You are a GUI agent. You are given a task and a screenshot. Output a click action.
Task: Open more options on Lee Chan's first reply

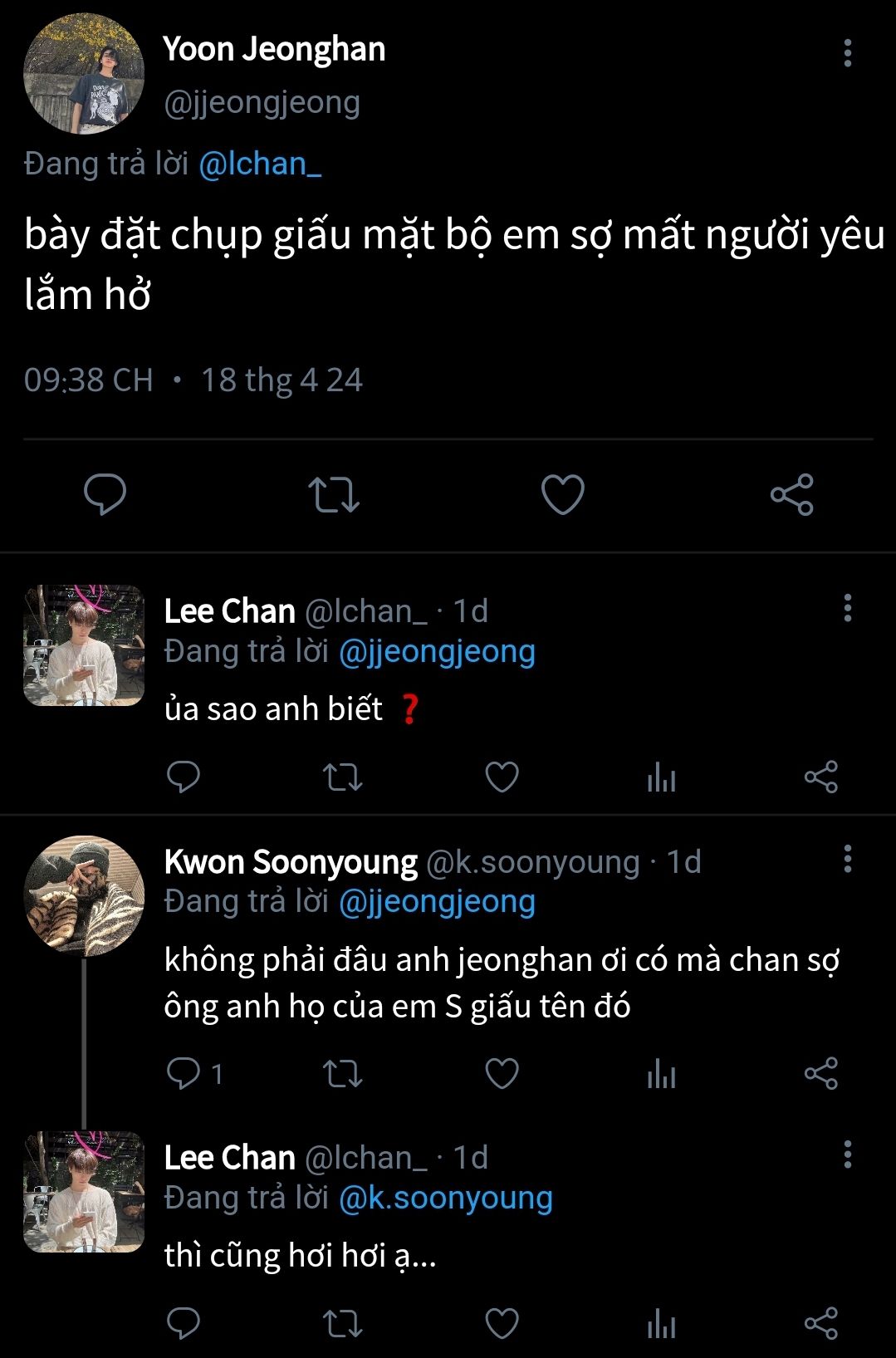847,608
